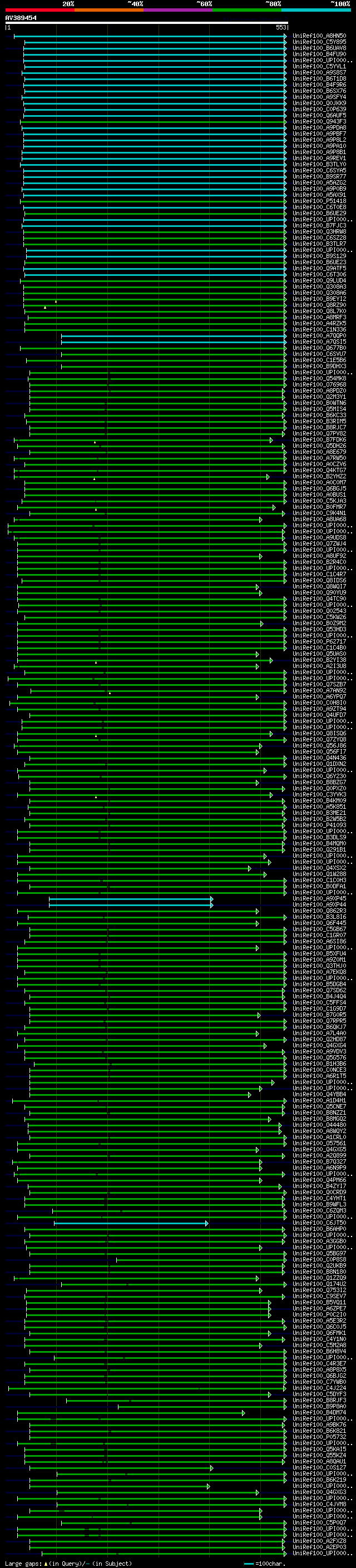This screenshot has width=356, height=1568.
Task: Select the UniRef100_B6SX76 label
Action: [319, 91]
